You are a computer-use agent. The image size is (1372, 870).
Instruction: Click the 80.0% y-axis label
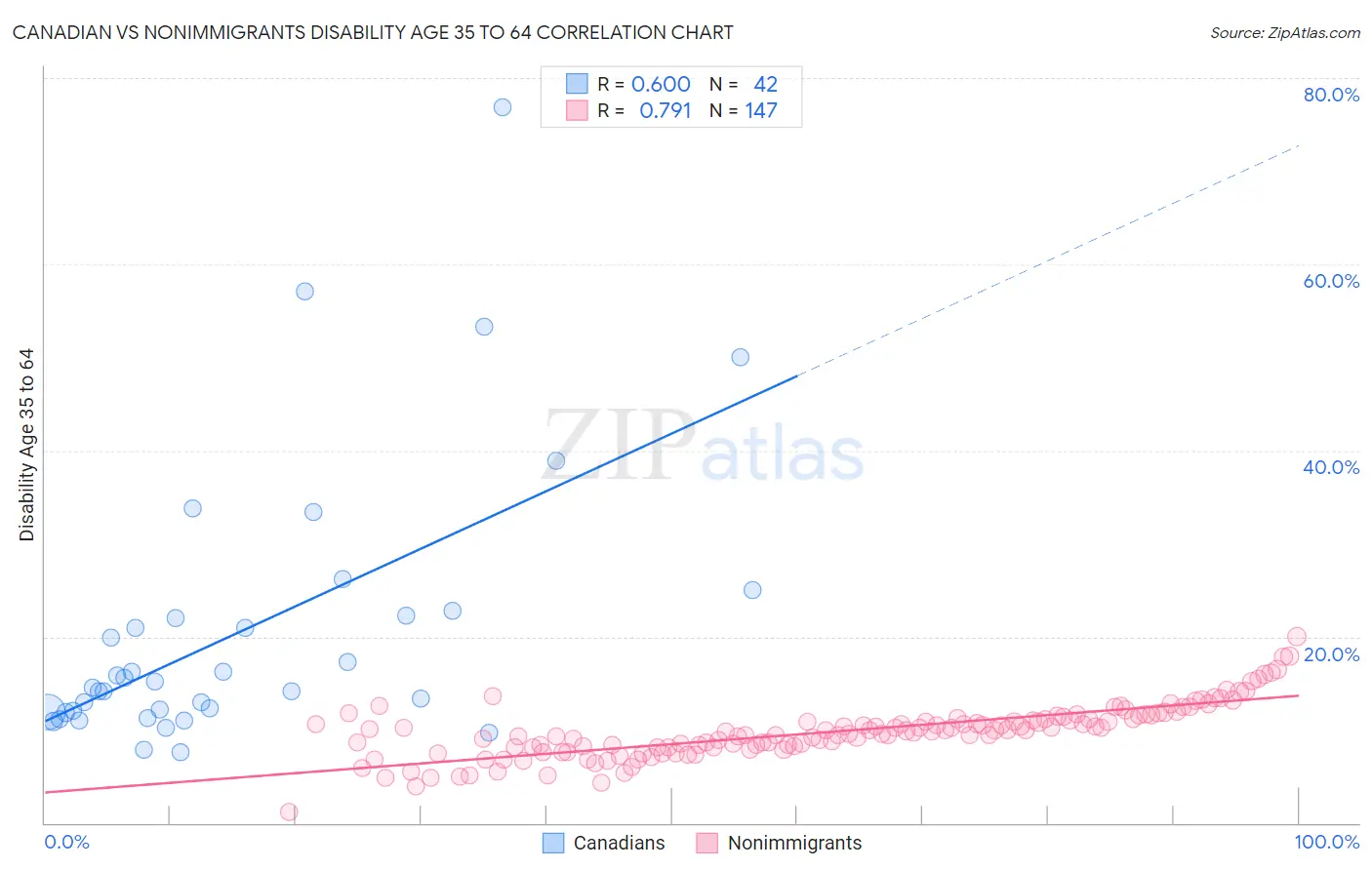1331,95
